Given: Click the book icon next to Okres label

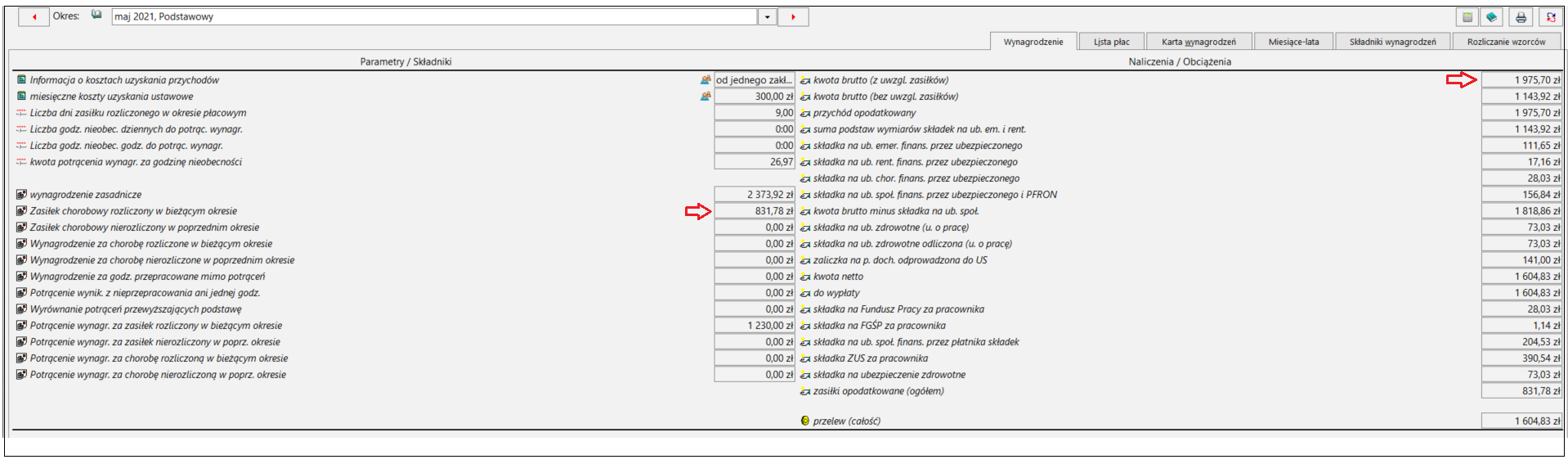Looking at the screenshot, I should point(96,15).
